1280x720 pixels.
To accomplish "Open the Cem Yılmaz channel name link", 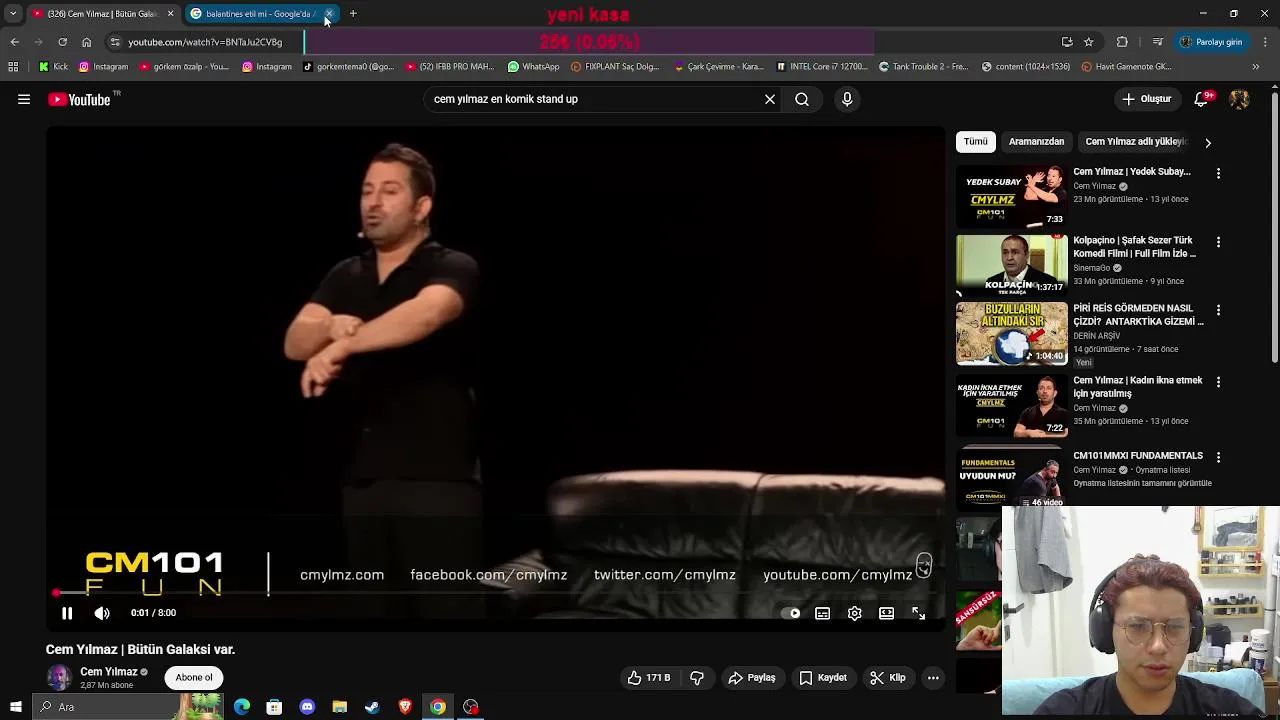I will (x=108, y=672).
